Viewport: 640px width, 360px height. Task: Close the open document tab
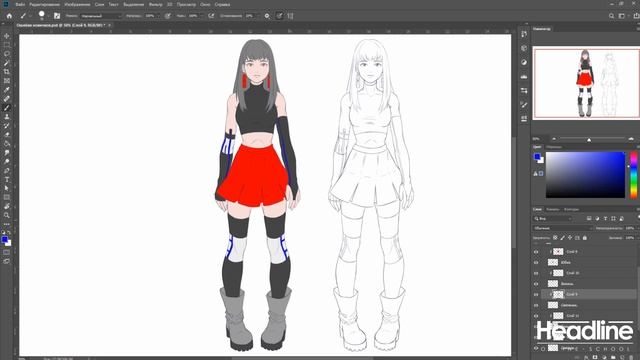click(109, 25)
